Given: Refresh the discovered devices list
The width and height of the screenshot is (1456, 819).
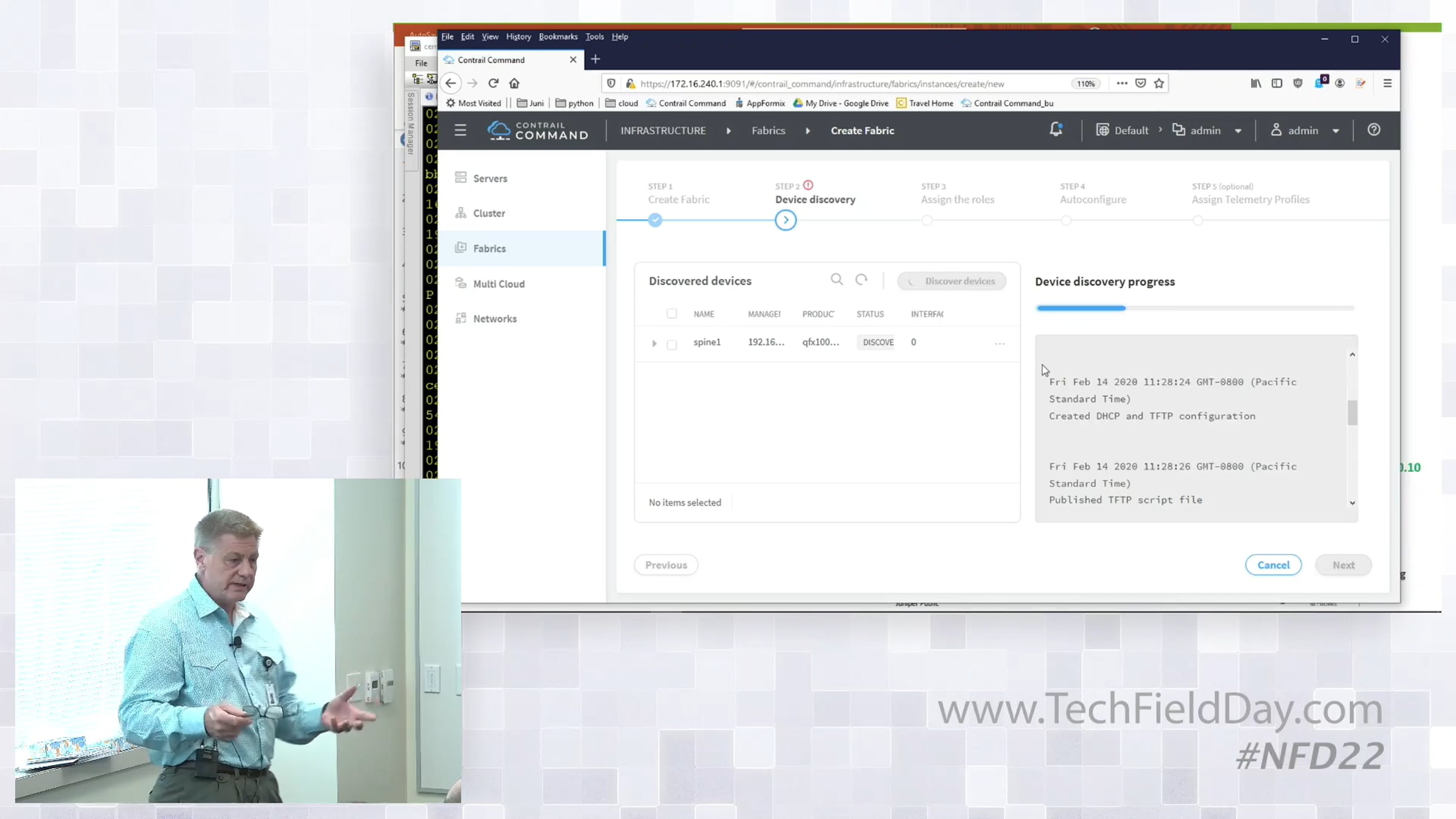Looking at the screenshot, I should (x=861, y=280).
